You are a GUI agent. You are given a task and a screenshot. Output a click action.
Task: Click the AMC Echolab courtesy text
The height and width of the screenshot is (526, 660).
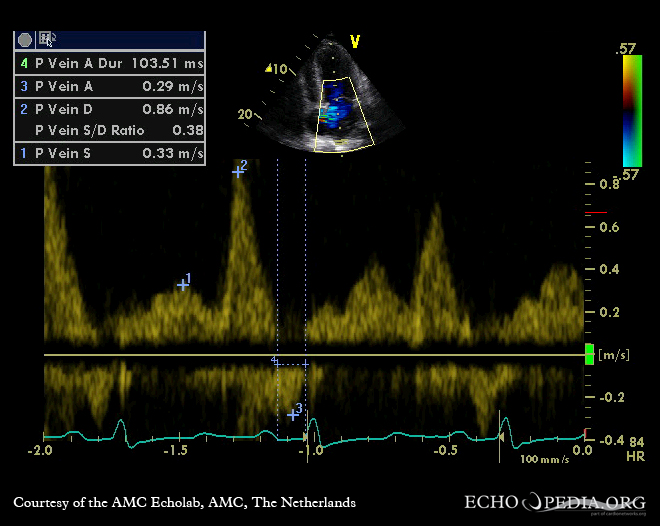click(x=184, y=502)
